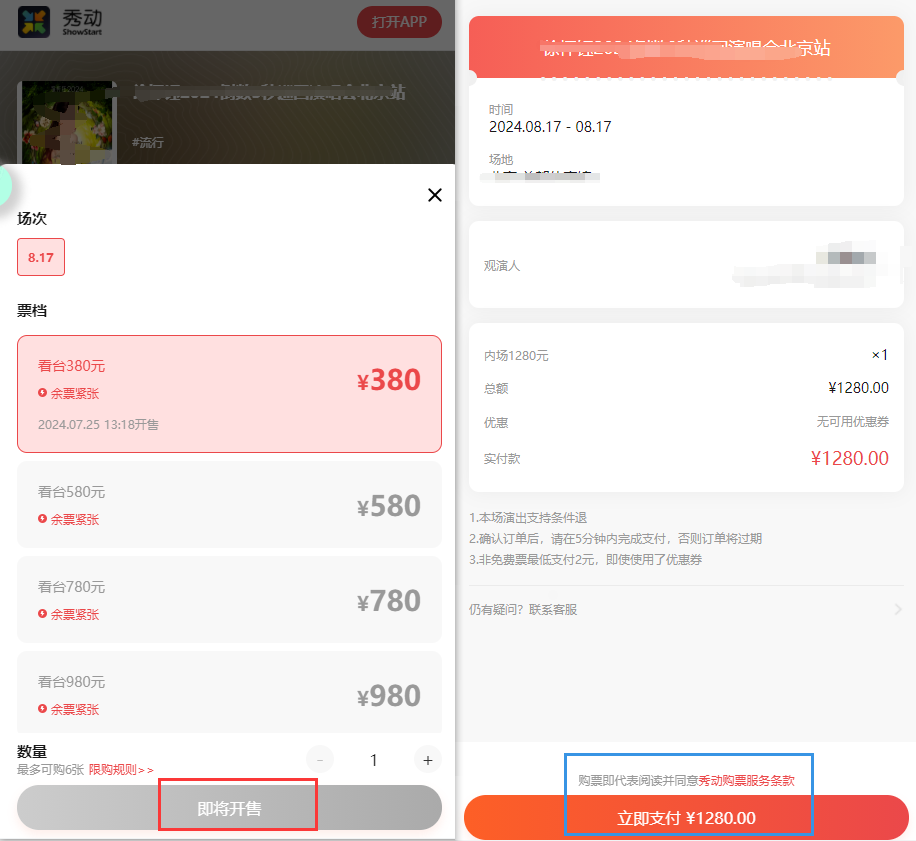Open the 限购规则 purchase limit link

click(x=121, y=770)
